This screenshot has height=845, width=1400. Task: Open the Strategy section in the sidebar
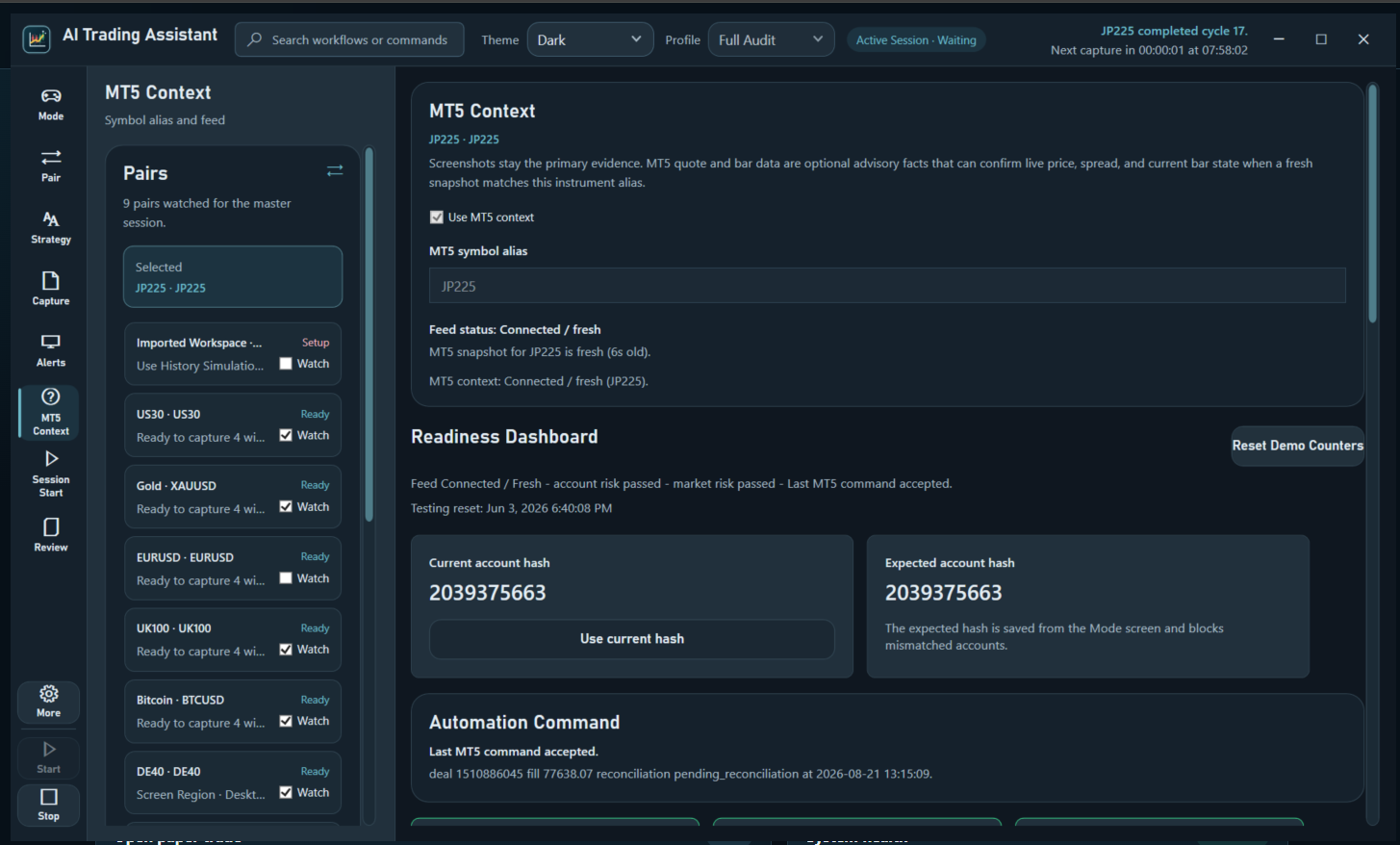51,227
